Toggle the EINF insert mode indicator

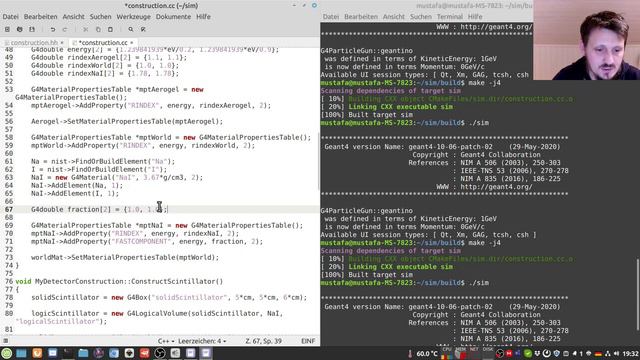click(308, 341)
